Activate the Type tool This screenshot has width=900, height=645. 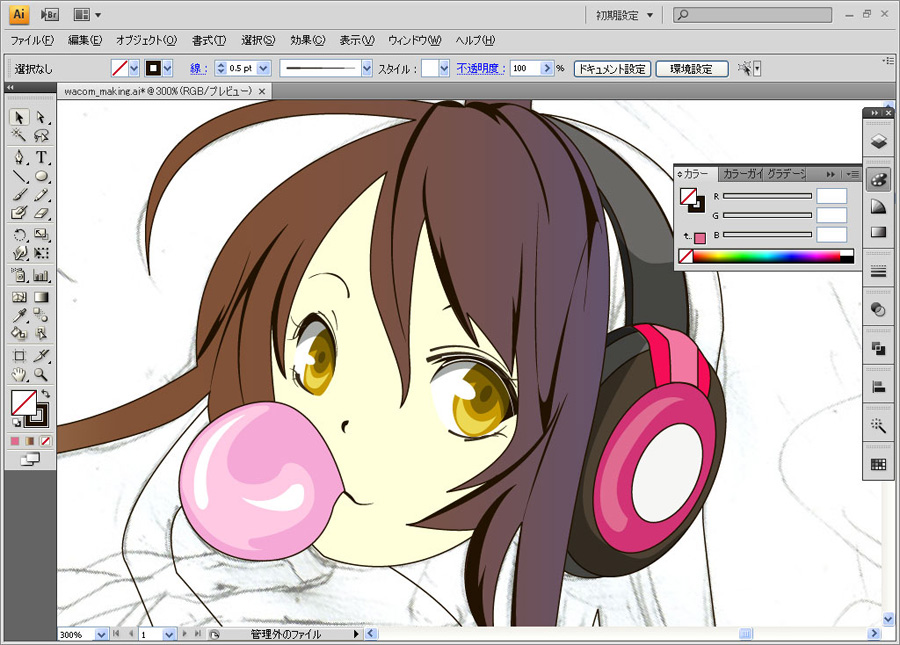pos(41,158)
